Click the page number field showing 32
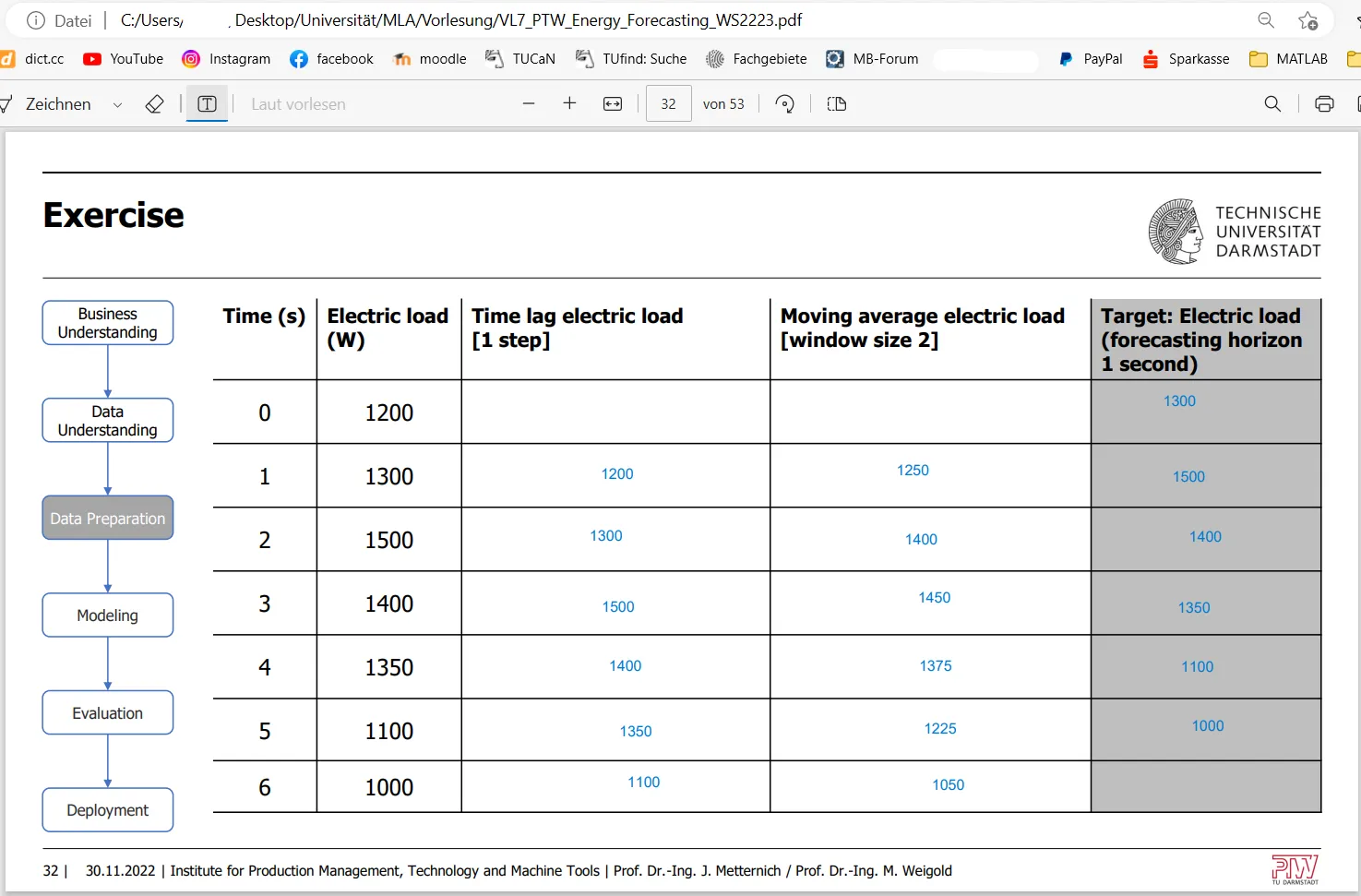1361x896 pixels. (669, 104)
